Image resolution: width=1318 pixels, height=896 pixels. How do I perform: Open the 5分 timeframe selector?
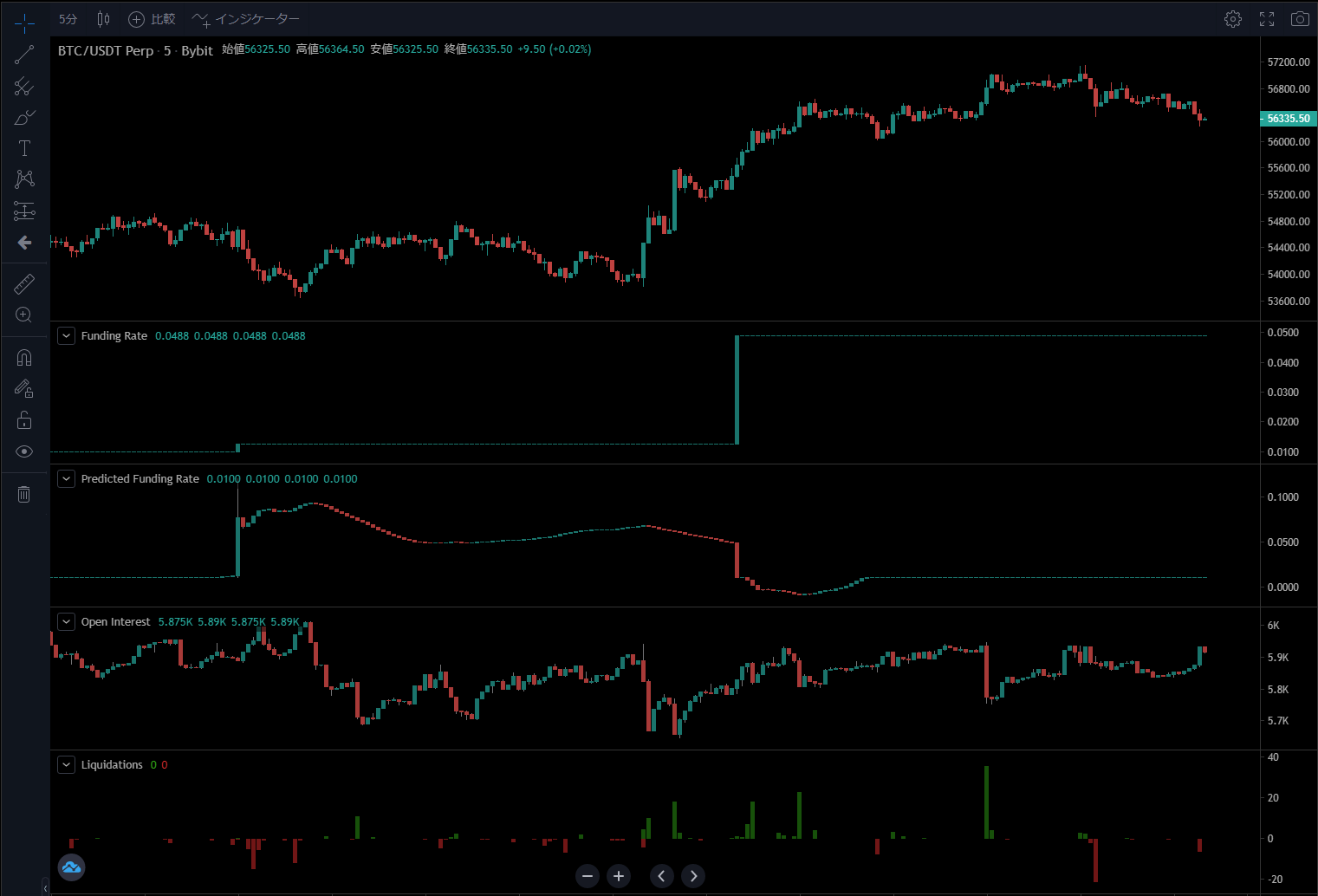coord(68,19)
